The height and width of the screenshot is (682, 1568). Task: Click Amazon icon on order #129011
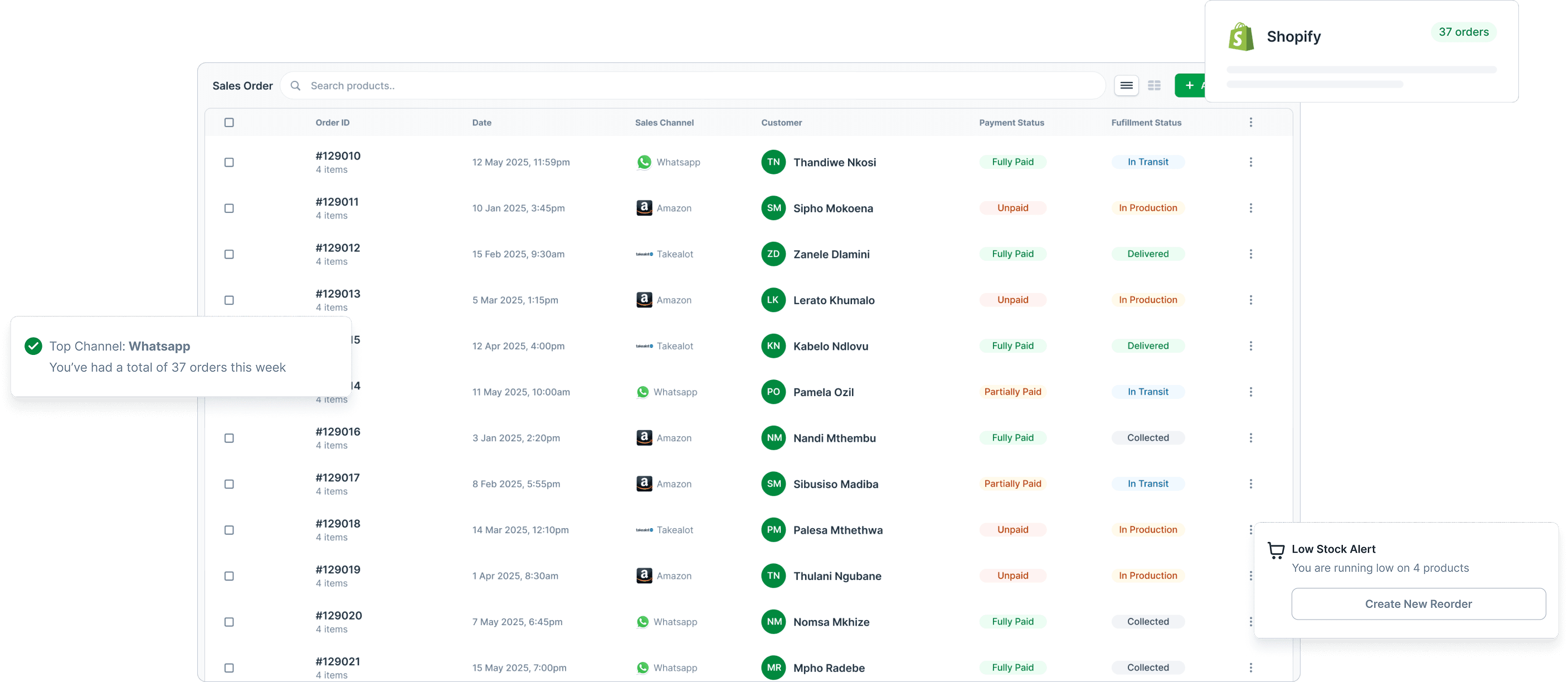pos(644,208)
